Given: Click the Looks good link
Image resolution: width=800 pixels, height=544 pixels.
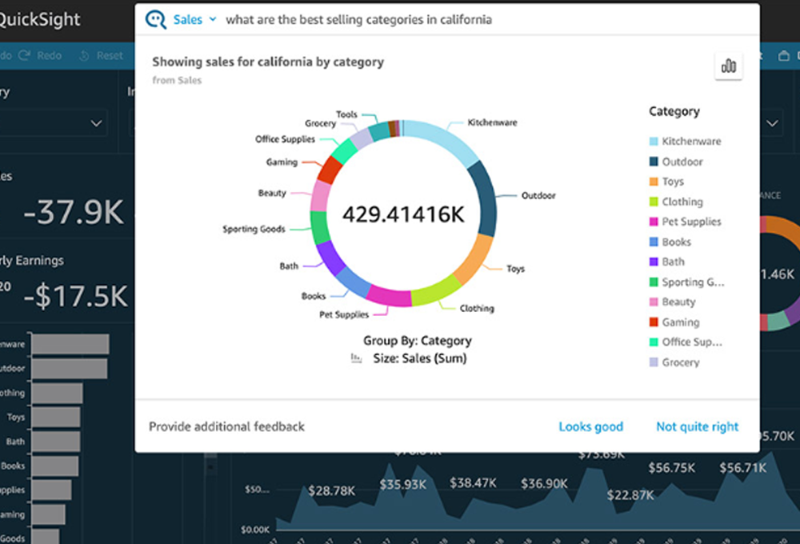Looking at the screenshot, I should coord(590,427).
